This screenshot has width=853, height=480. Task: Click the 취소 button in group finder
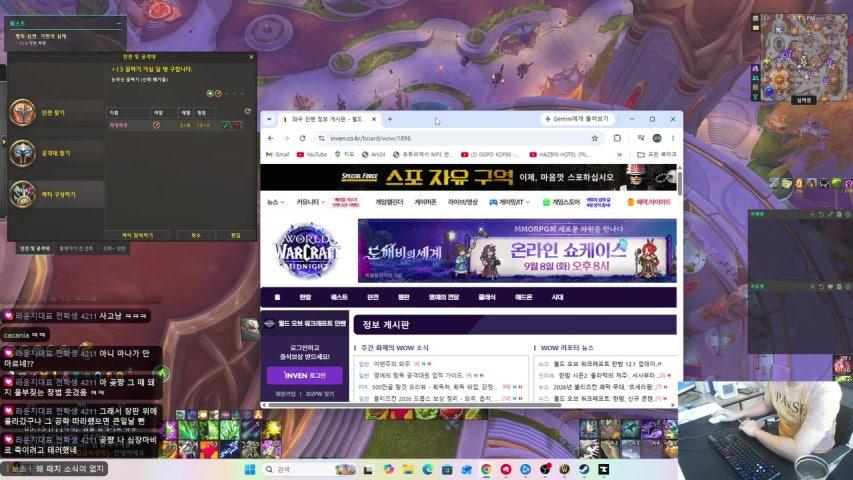(x=196, y=235)
